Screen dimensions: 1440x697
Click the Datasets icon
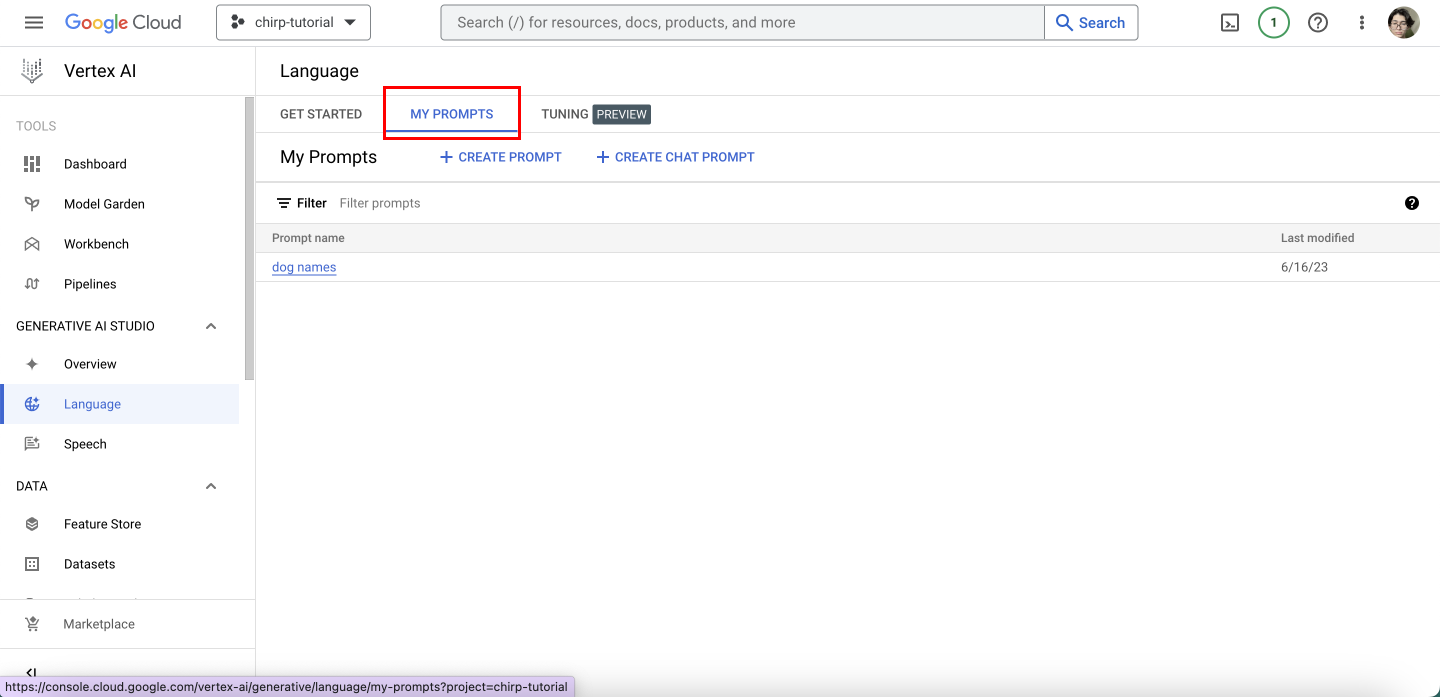click(32, 564)
